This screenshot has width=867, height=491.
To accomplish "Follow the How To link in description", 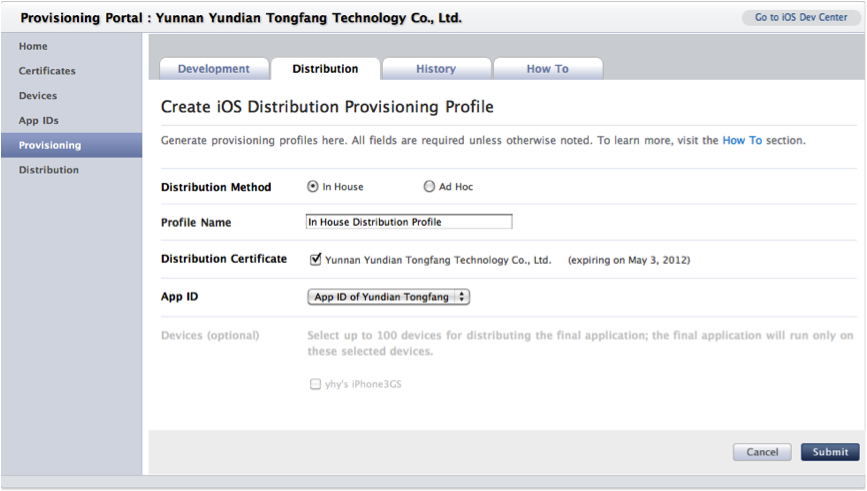I will [x=742, y=140].
